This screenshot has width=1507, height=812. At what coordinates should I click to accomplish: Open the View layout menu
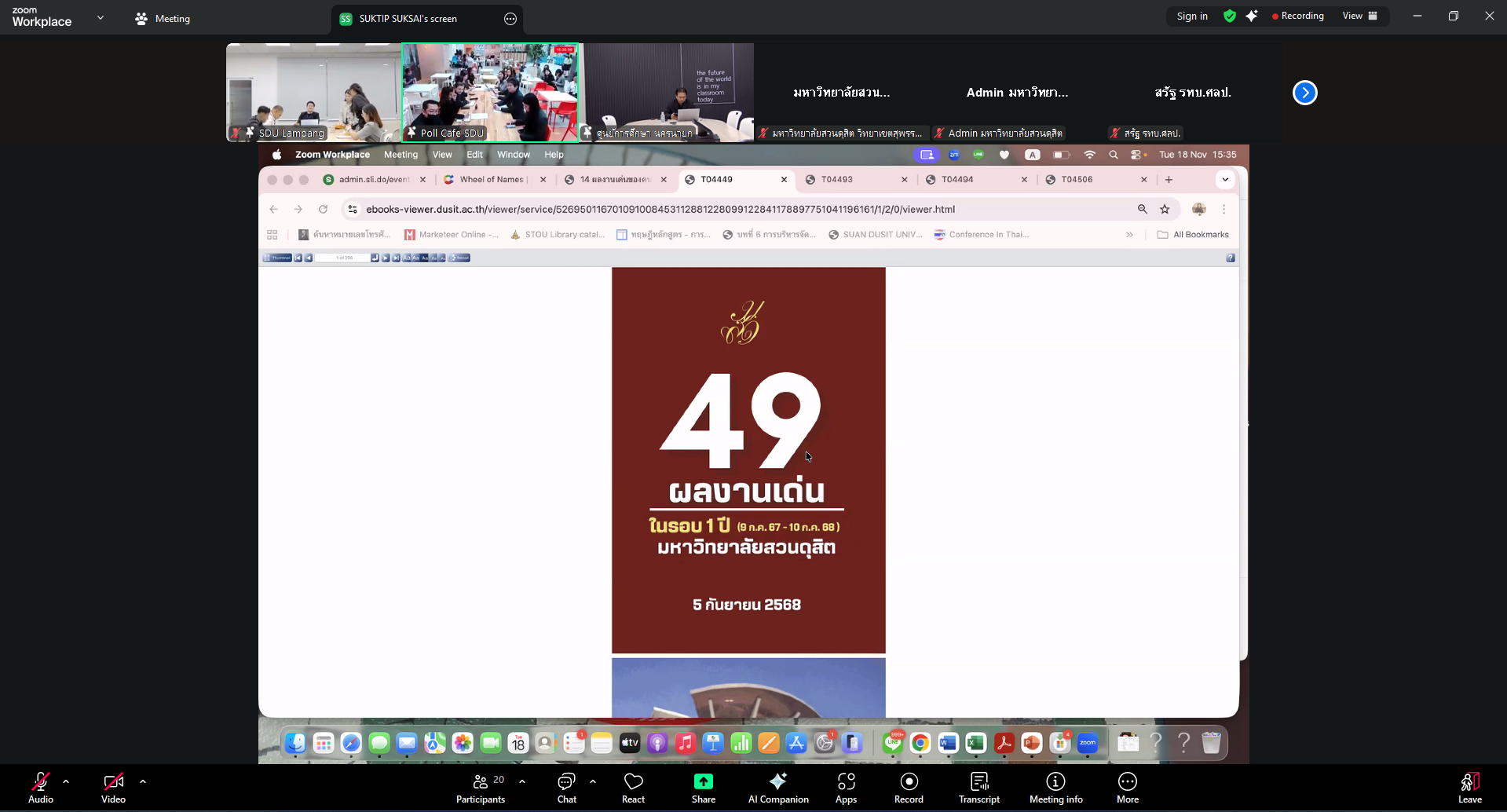coord(1359,16)
